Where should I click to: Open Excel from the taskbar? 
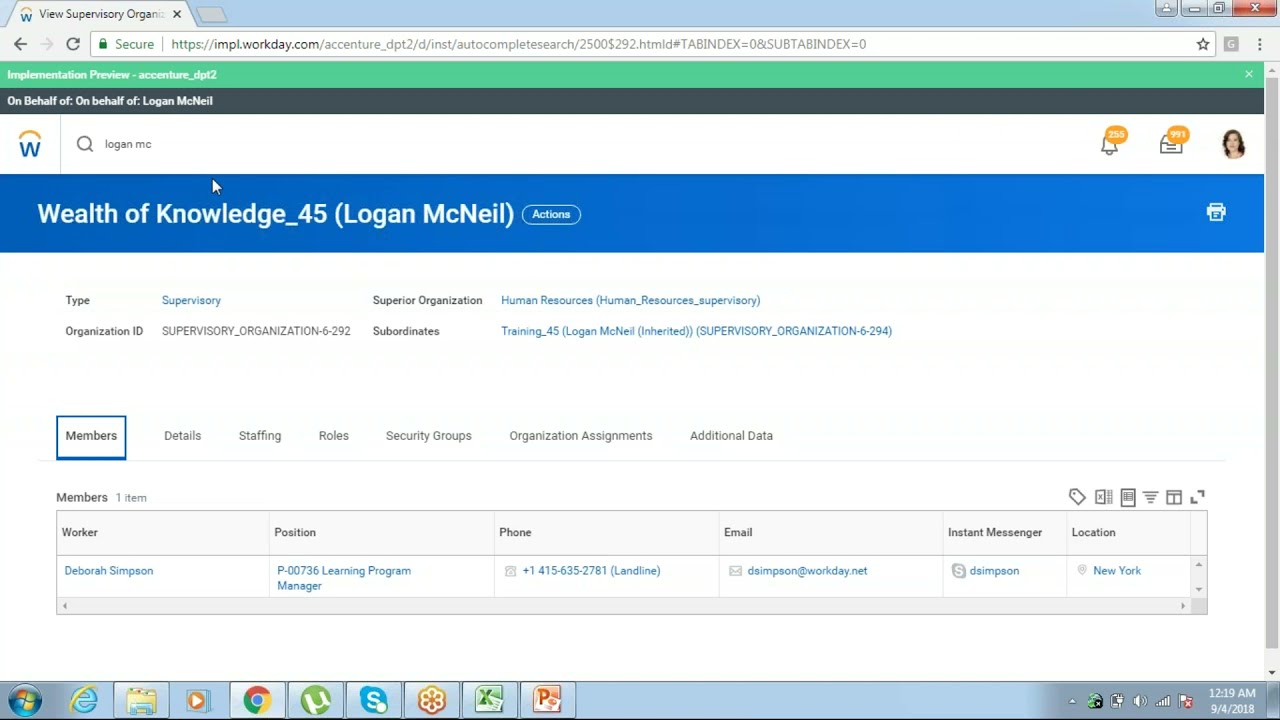489,700
